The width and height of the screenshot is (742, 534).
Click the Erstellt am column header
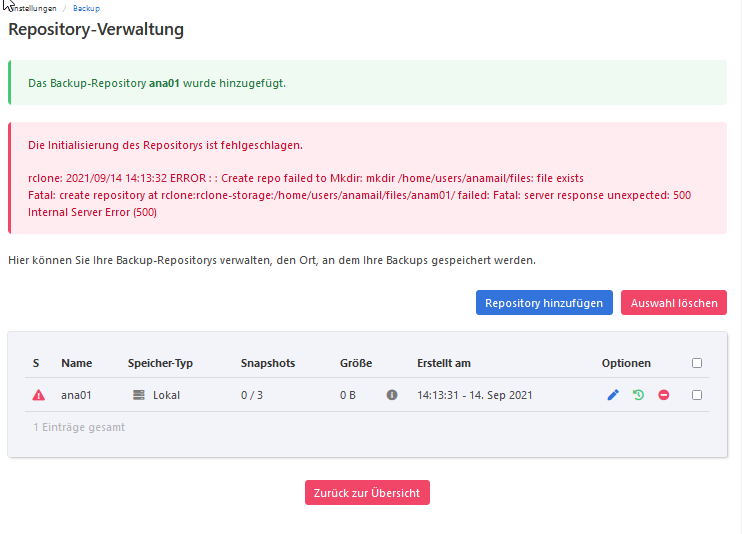(443, 363)
